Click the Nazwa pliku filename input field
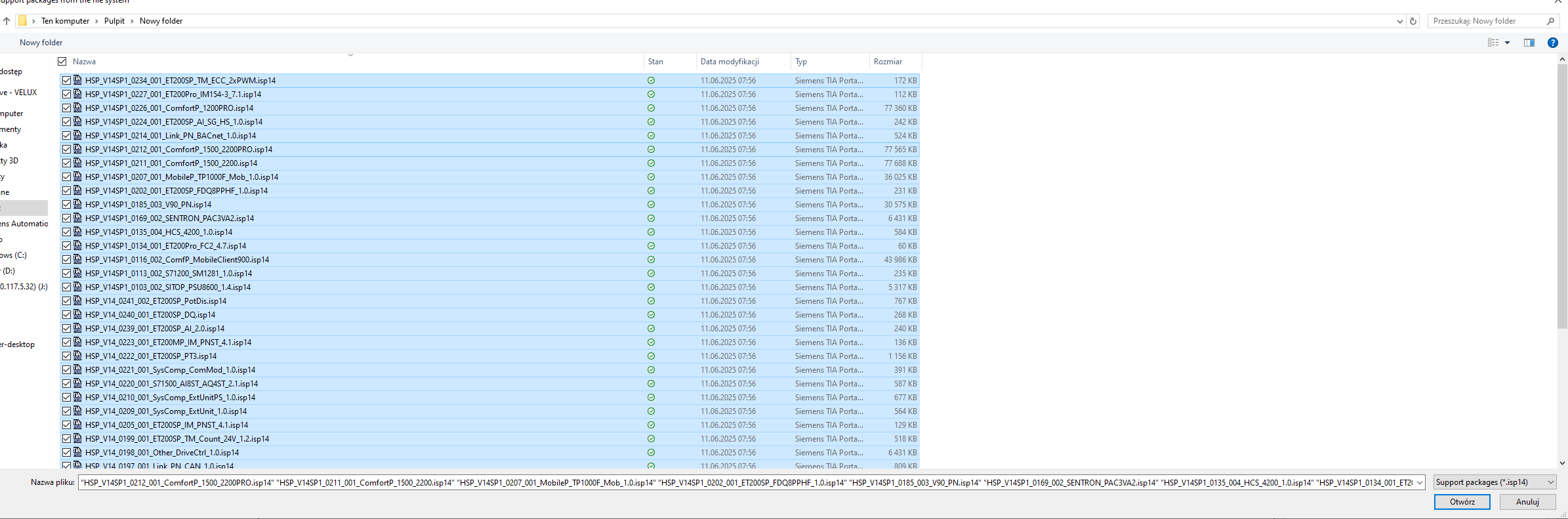Image resolution: width=1568 pixels, height=519 pixels. [747, 483]
